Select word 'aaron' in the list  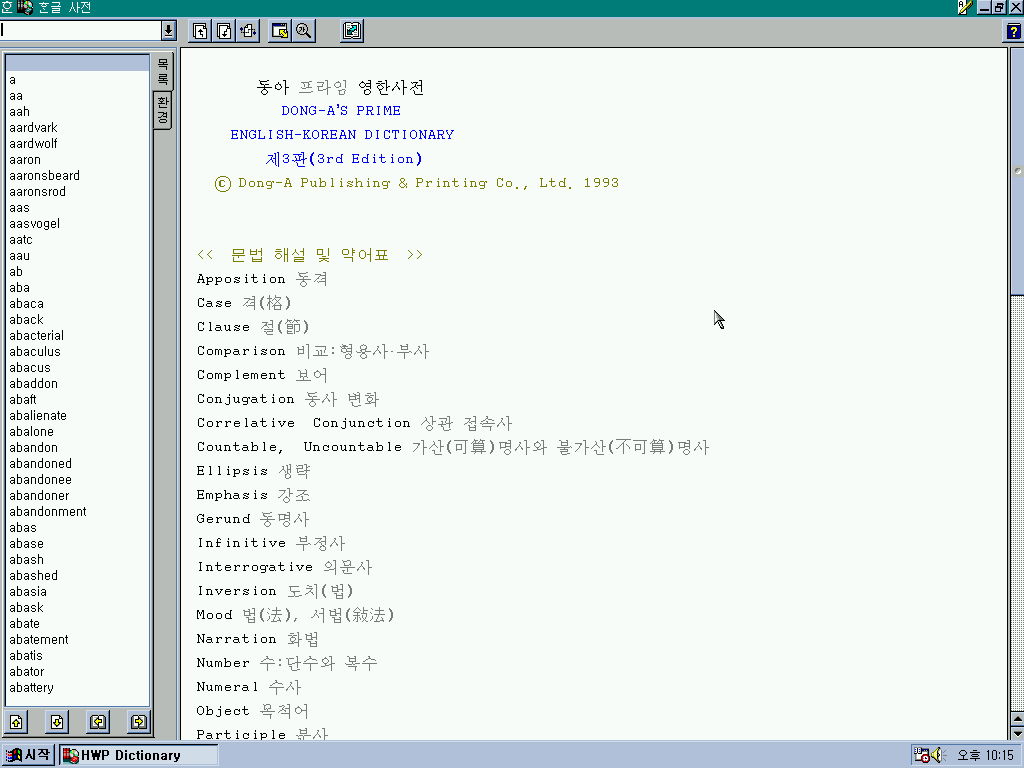click(x=25, y=160)
